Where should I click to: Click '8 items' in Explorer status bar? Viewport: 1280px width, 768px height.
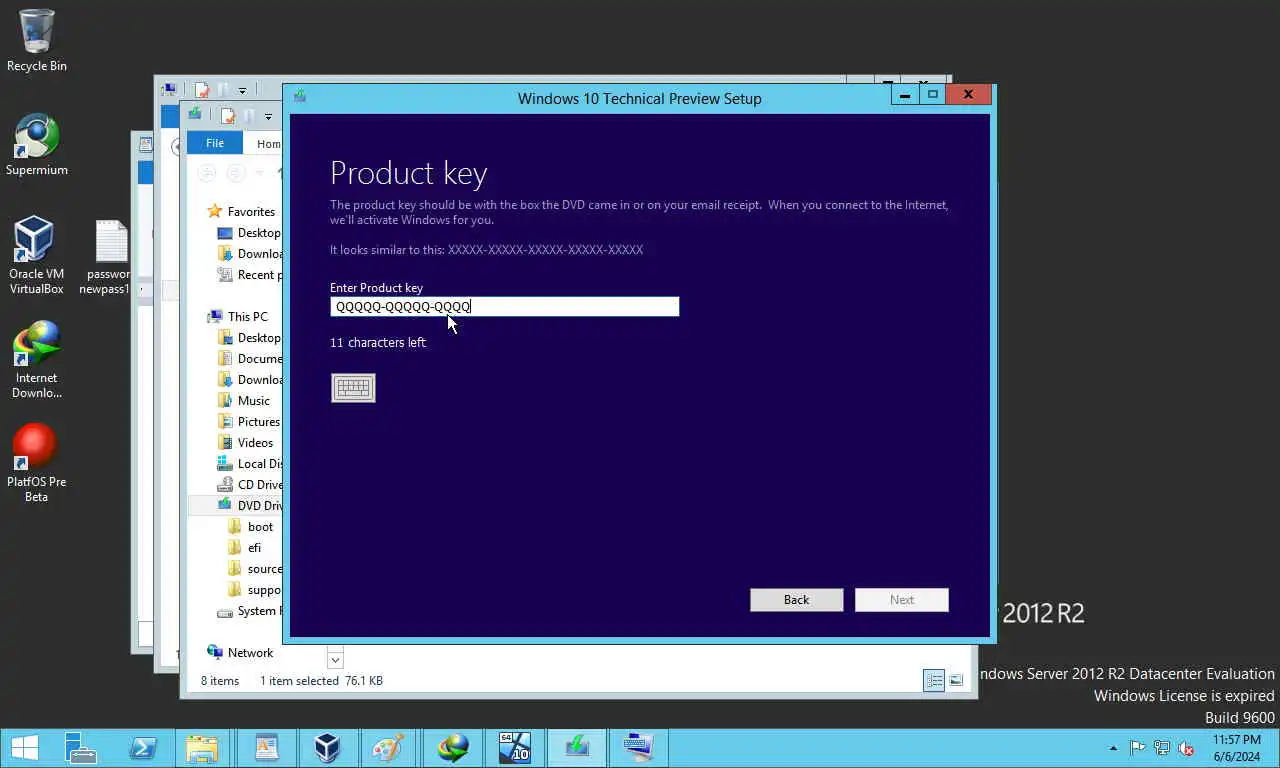220,681
